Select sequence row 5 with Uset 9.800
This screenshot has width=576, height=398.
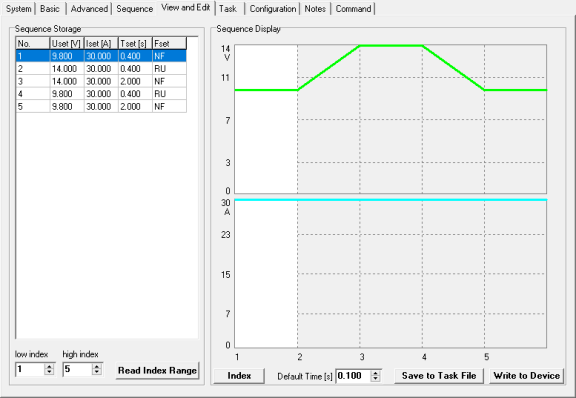(x=101, y=107)
